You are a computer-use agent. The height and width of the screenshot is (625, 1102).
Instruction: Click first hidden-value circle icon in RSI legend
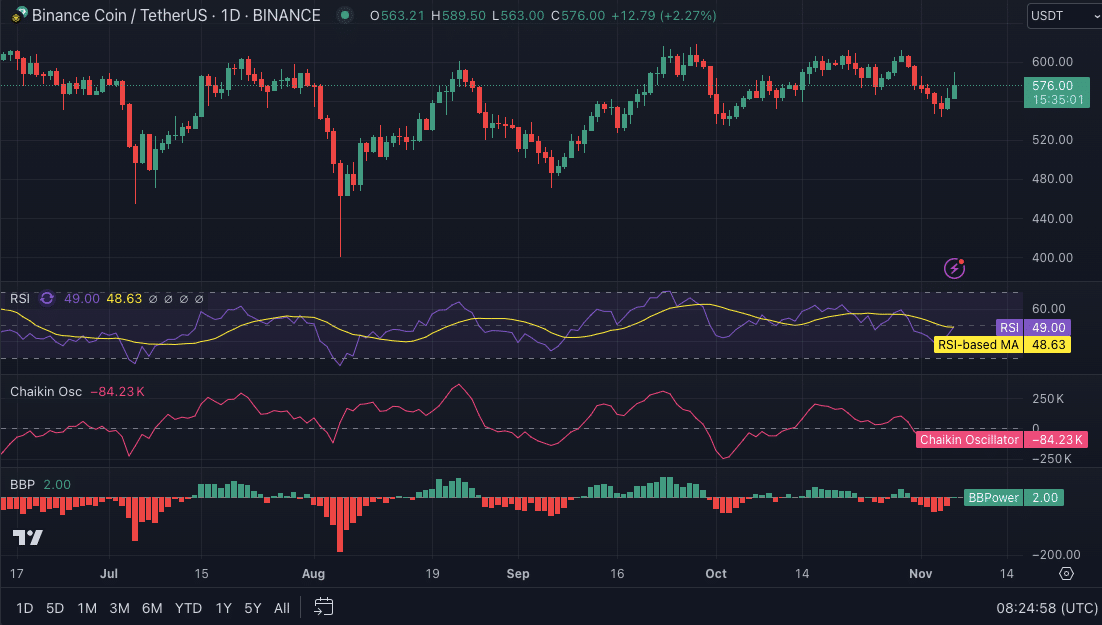[153, 298]
